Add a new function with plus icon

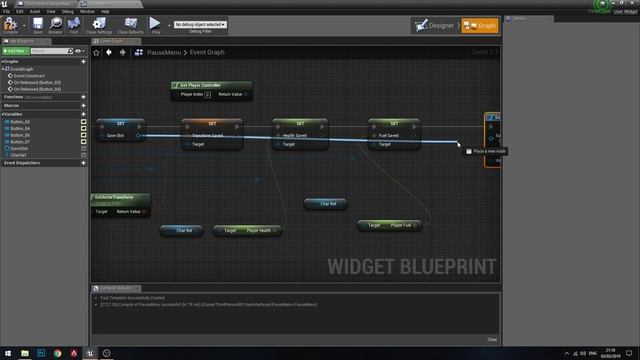coord(83,97)
